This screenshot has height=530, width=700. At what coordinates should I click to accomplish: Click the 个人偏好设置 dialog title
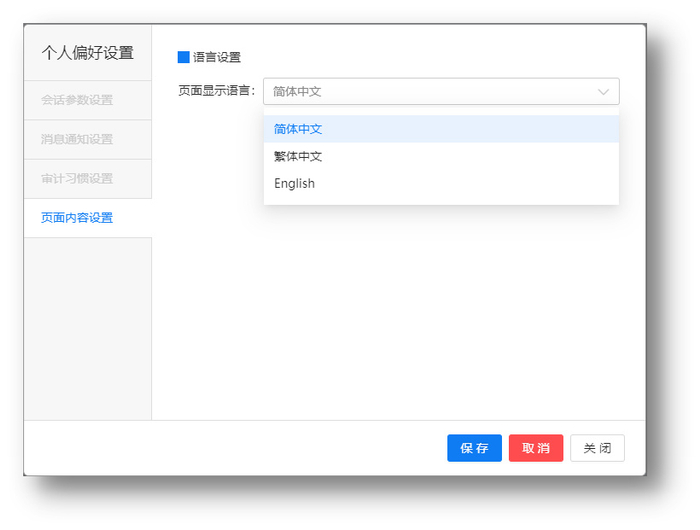(x=87, y=53)
